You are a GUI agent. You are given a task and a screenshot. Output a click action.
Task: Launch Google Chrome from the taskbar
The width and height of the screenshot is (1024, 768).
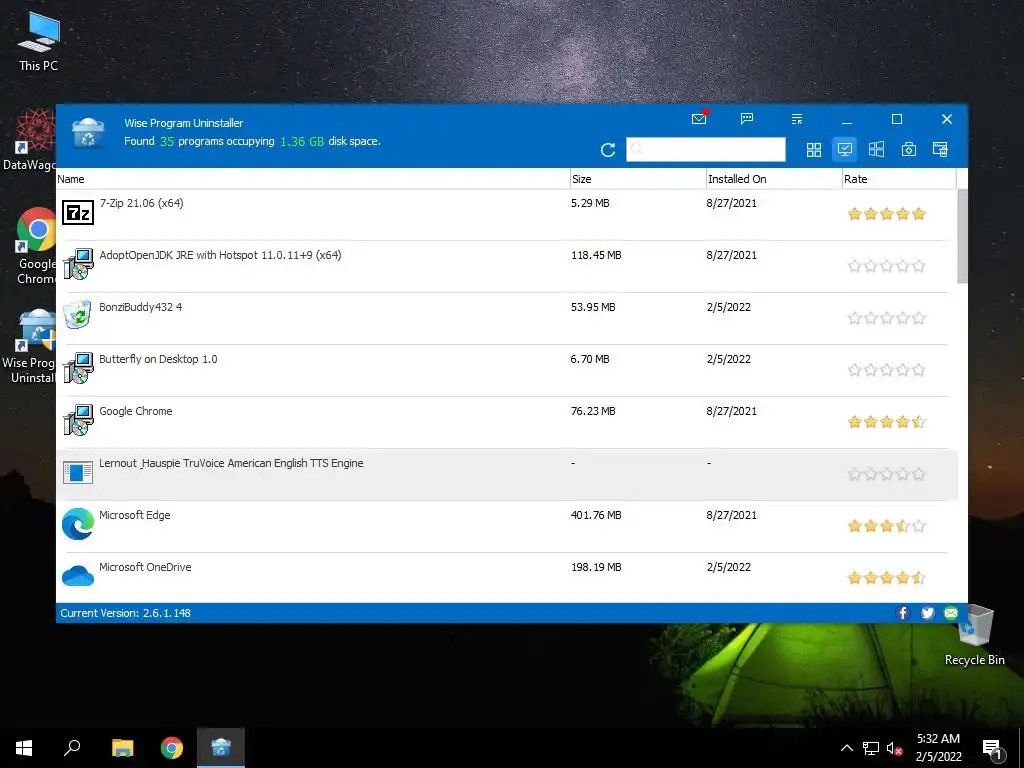(172, 748)
